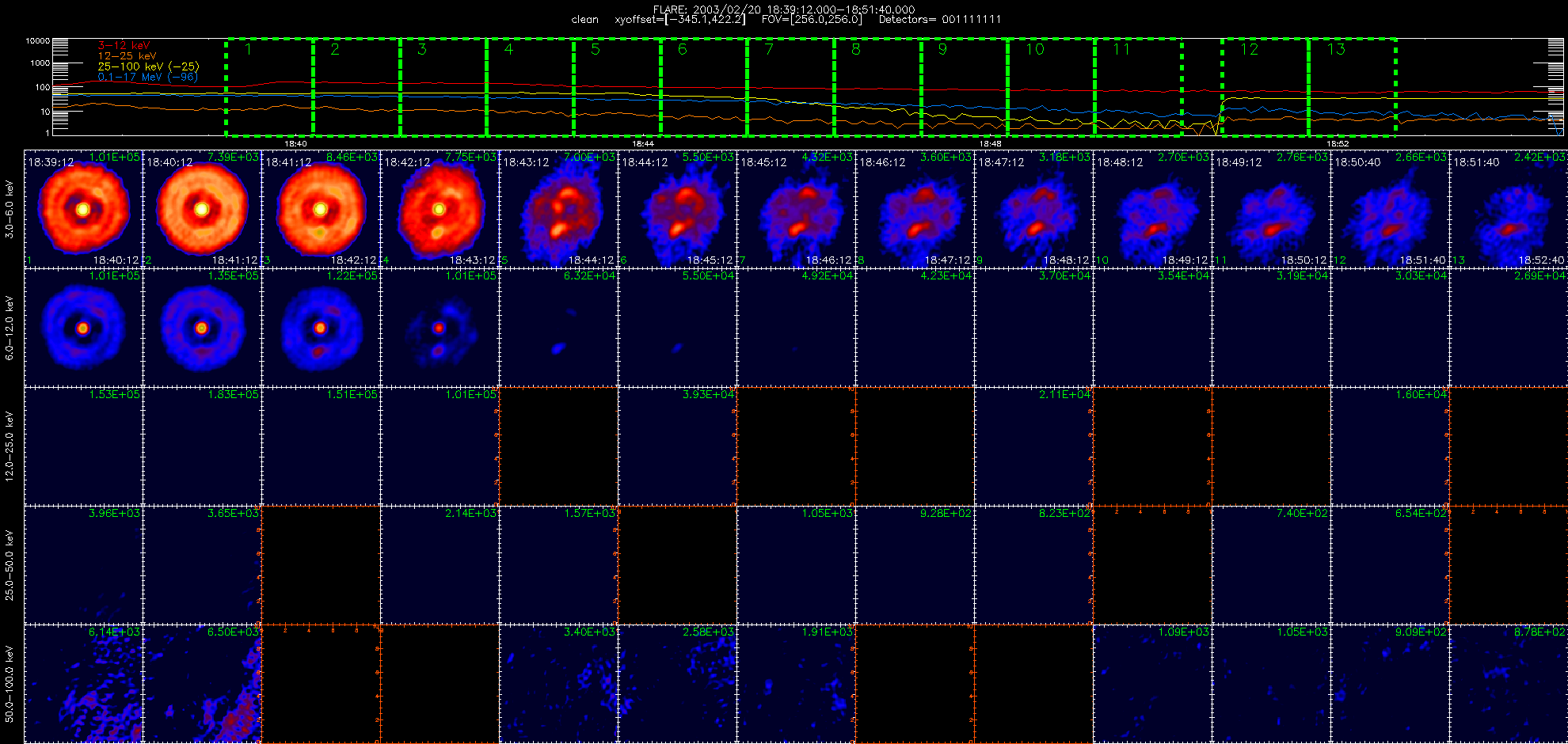The width and height of the screenshot is (1568, 744).
Task: Open the 18:42:12 image in the 3.0-6.0 keV row
Action: [440, 209]
